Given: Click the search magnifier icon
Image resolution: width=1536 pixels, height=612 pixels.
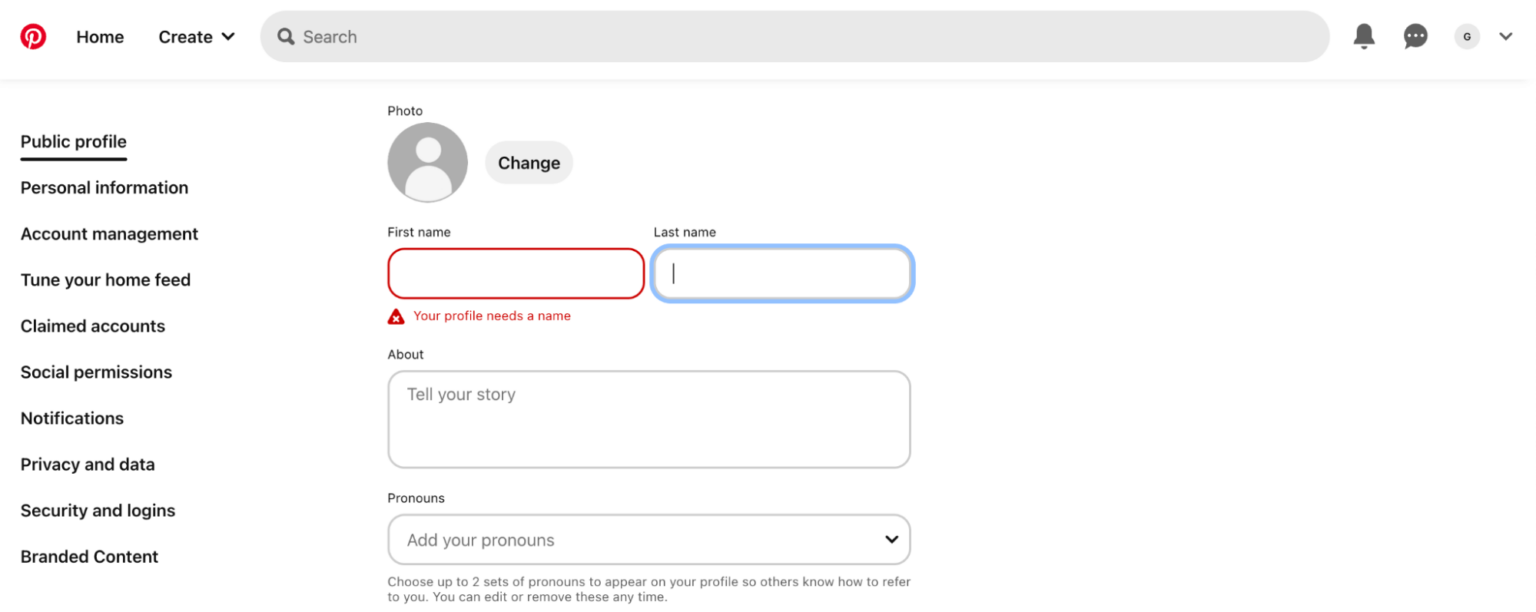Looking at the screenshot, I should pos(286,36).
